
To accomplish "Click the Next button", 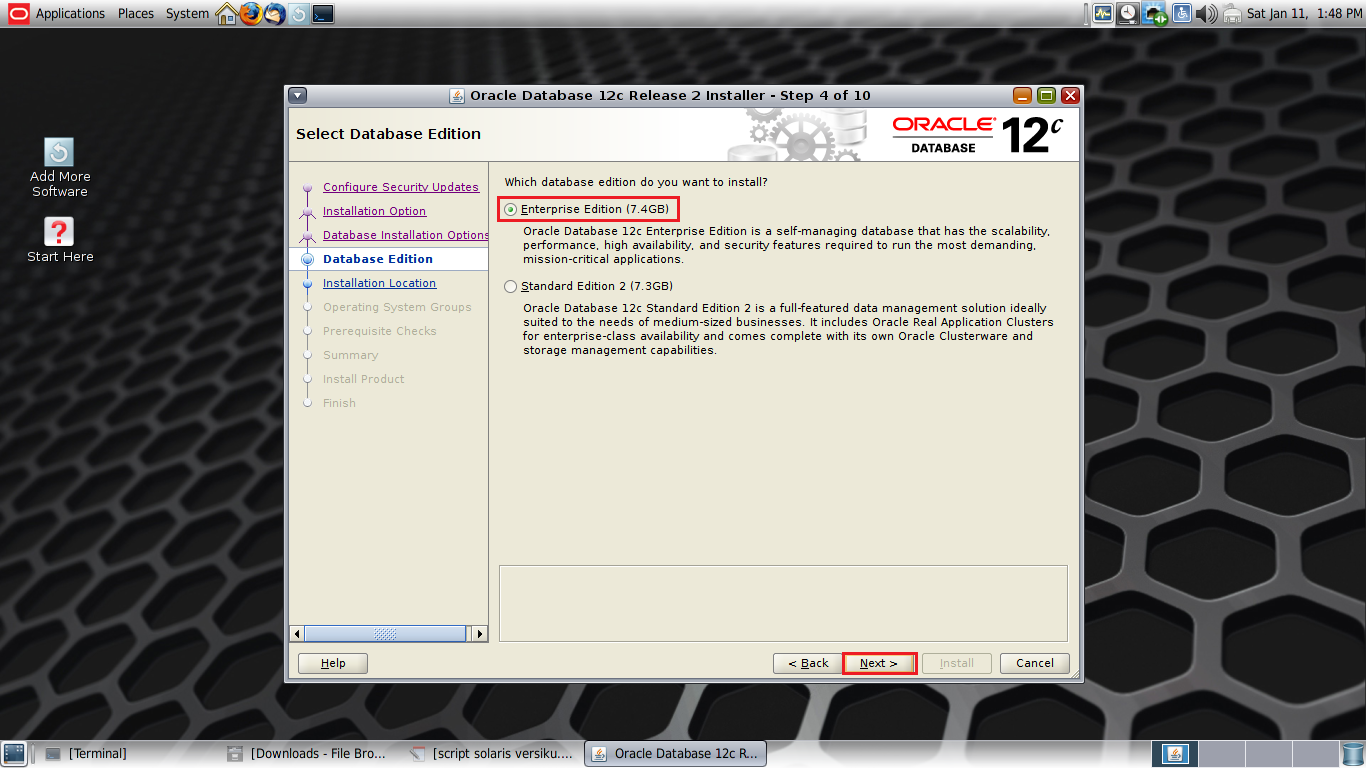I will click(x=879, y=663).
